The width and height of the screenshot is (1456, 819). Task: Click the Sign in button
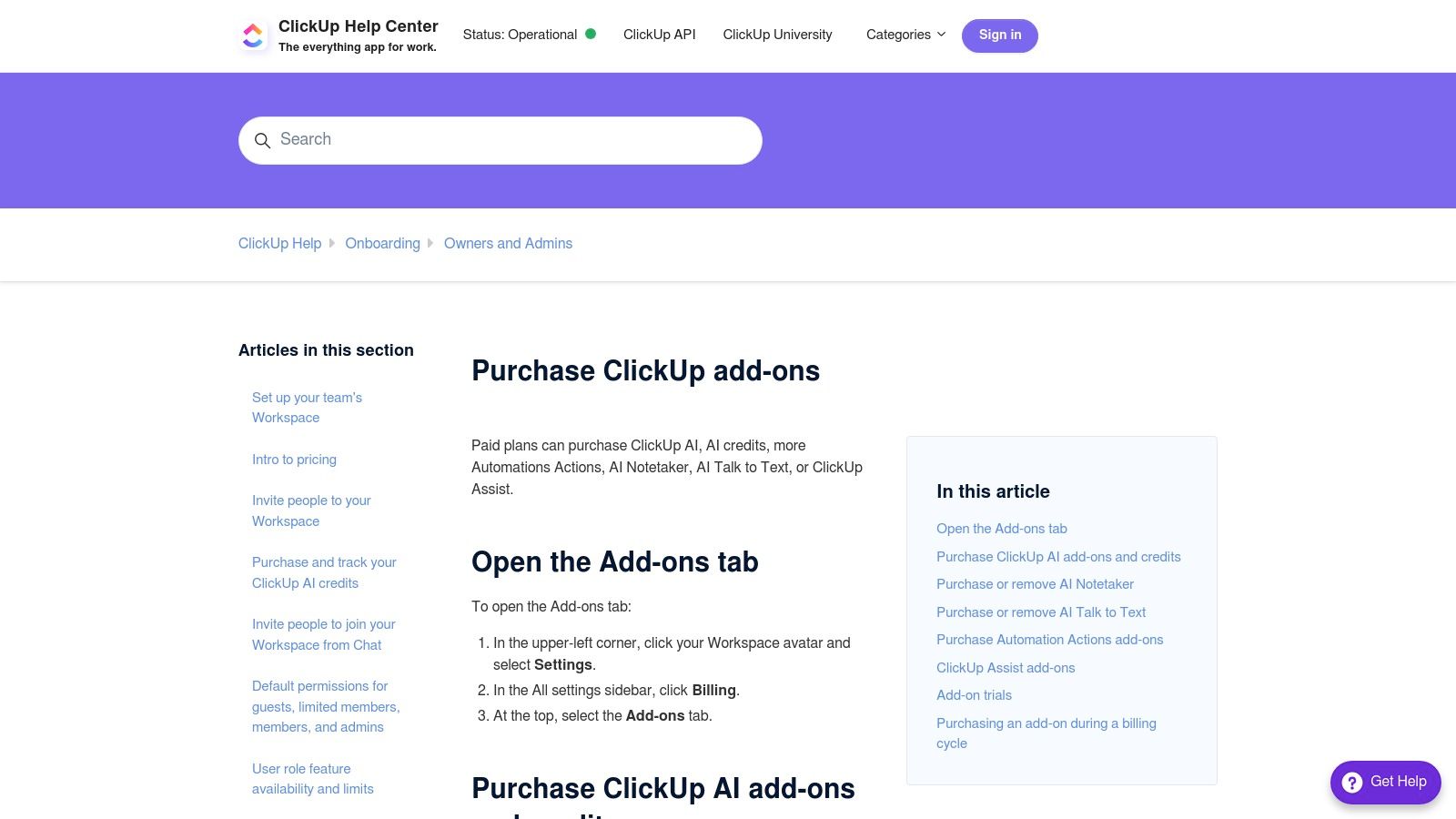[1000, 35]
